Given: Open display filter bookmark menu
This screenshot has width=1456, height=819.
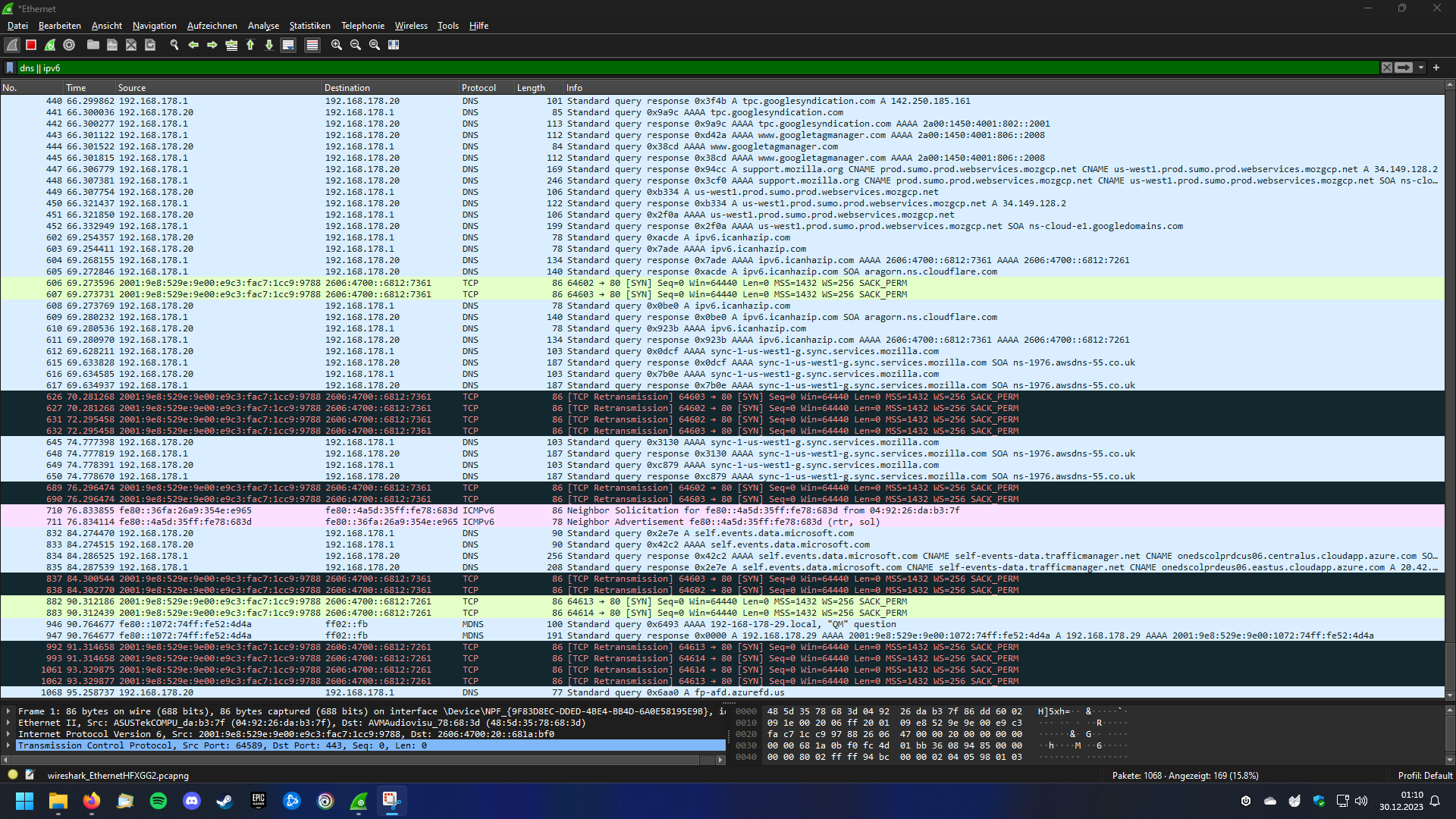Looking at the screenshot, I should pos(10,67).
